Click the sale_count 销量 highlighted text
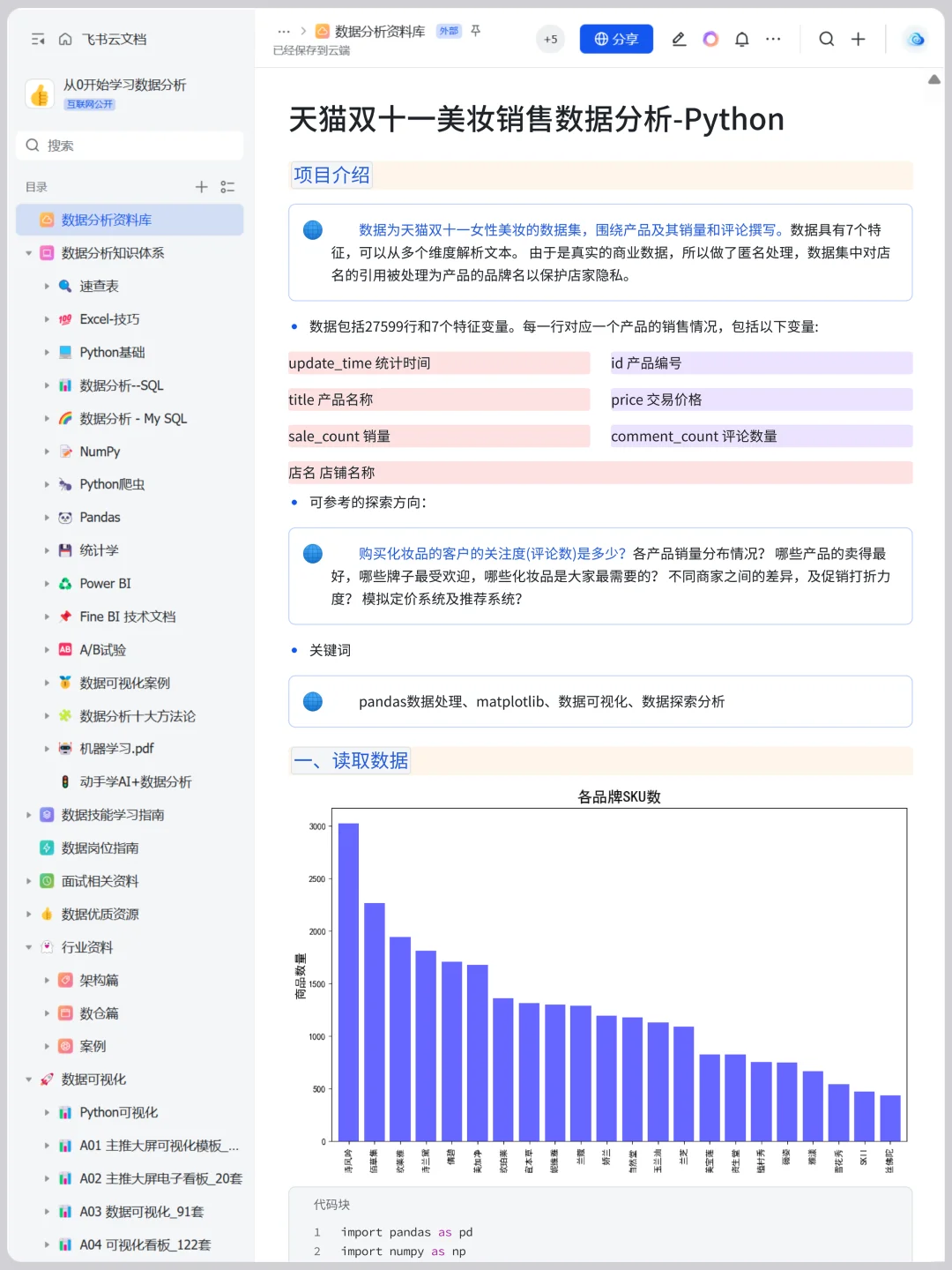The height and width of the screenshot is (1270, 952). pyautogui.click(x=339, y=437)
